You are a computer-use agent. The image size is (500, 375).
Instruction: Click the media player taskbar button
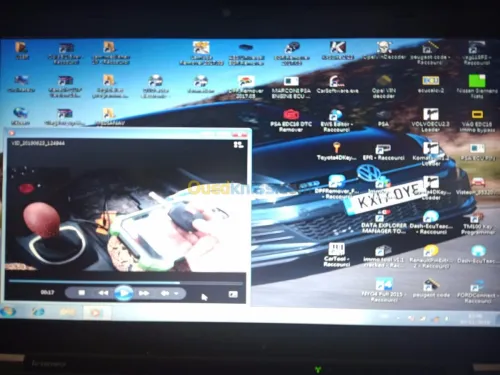click(96, 313)
